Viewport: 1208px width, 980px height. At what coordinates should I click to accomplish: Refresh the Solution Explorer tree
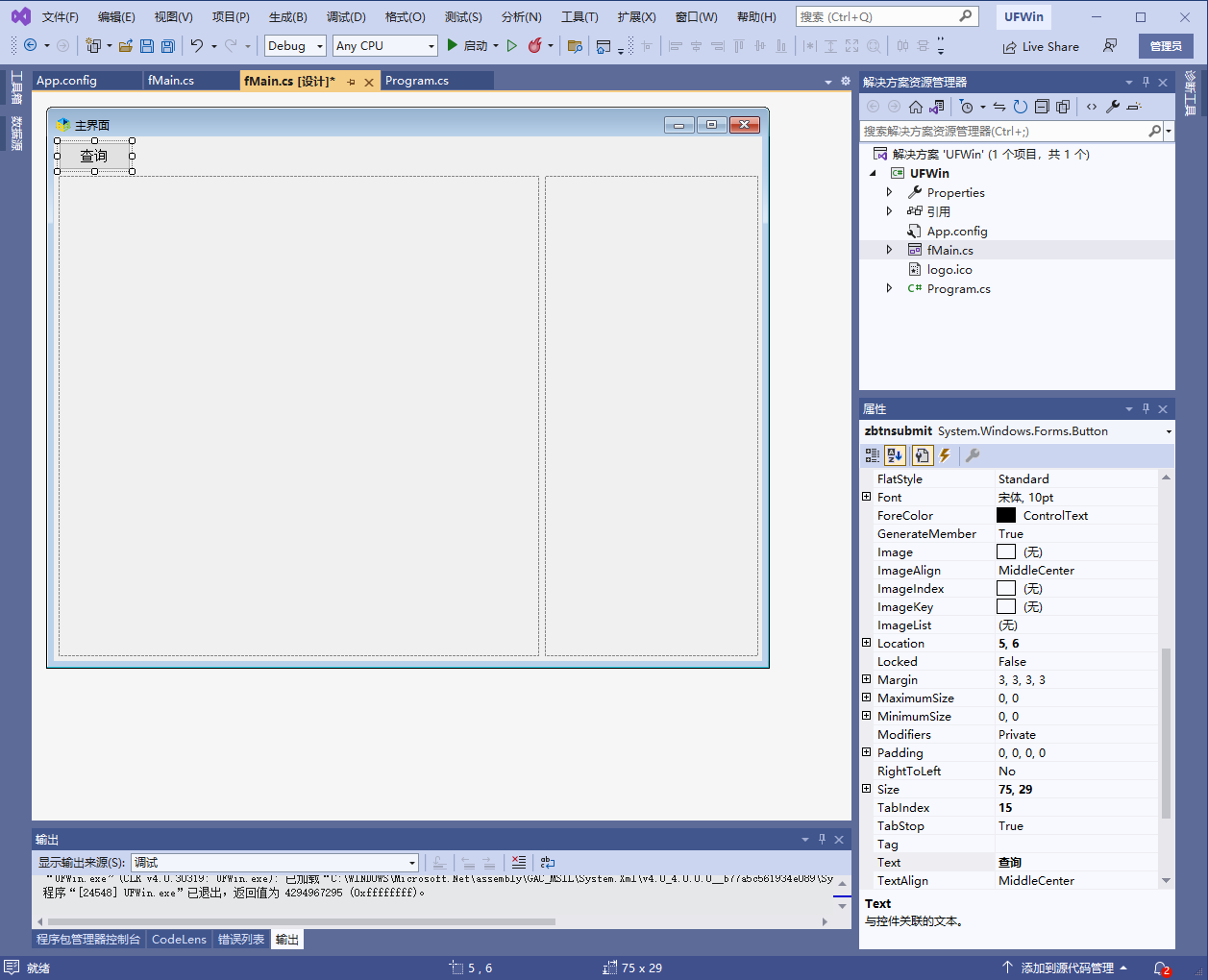pyautogui.click(x=1021, y=107)
